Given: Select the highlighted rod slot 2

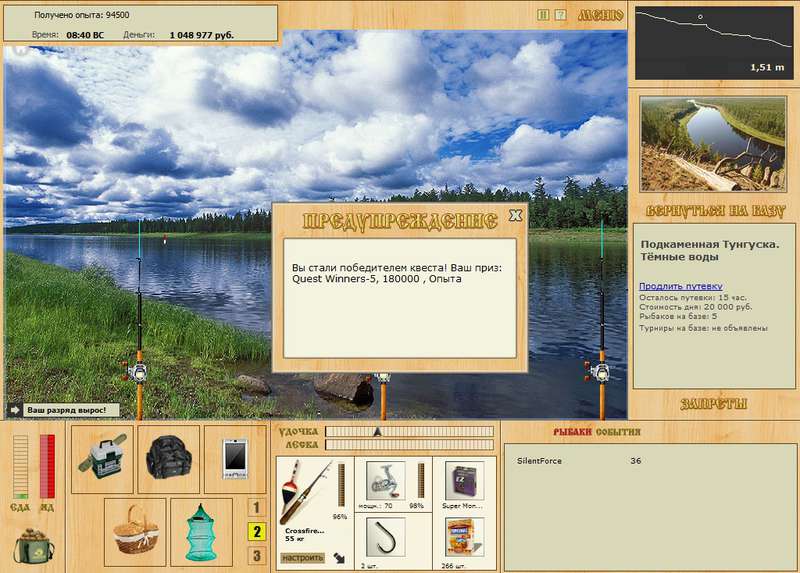Looking at the screenshot, I should pyautogui.click(x=257, y=532).
